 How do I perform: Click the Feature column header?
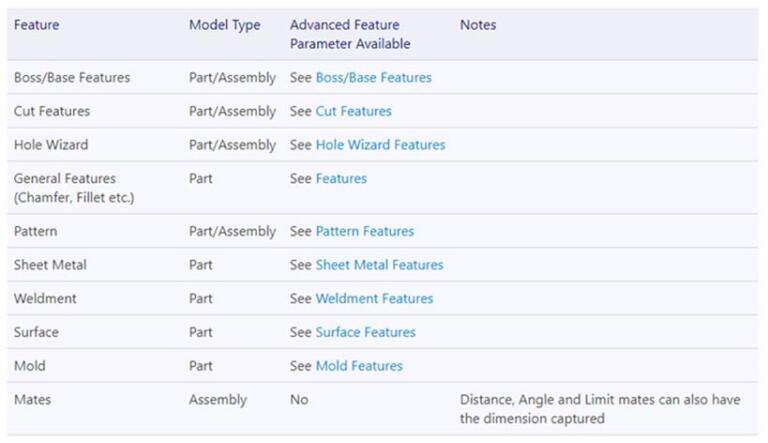(x=36, y=25)
